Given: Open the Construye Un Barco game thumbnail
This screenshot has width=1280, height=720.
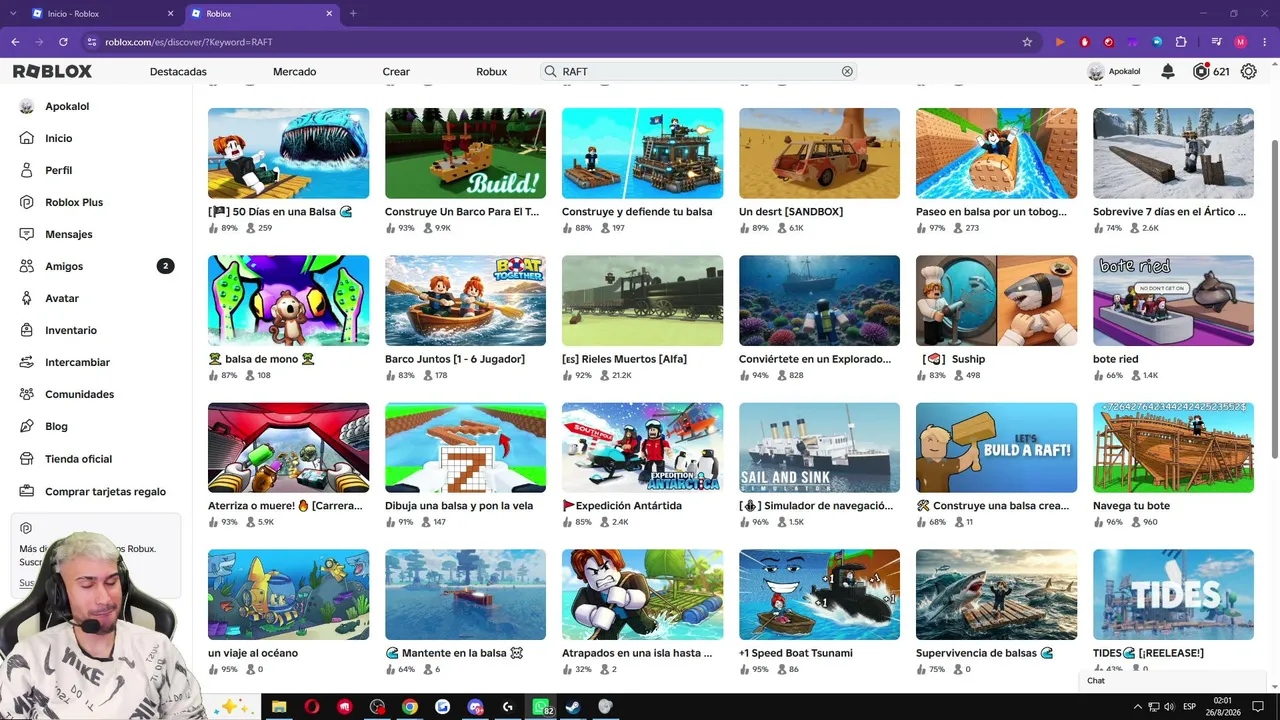Looking at the screenshot, I should click(x=465, y=153).
